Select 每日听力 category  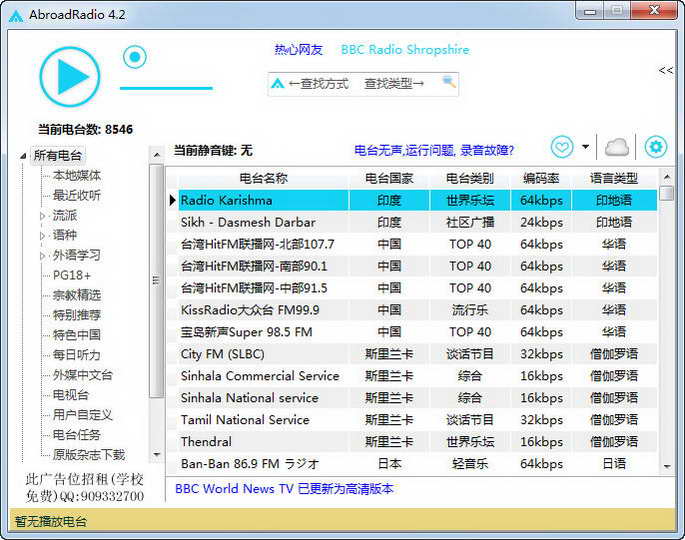point(76,355)
